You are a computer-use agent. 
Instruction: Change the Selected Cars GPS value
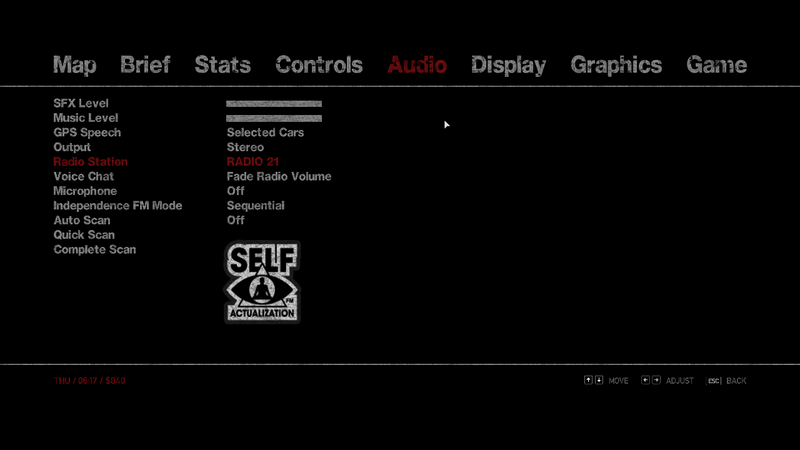point(265,133)
